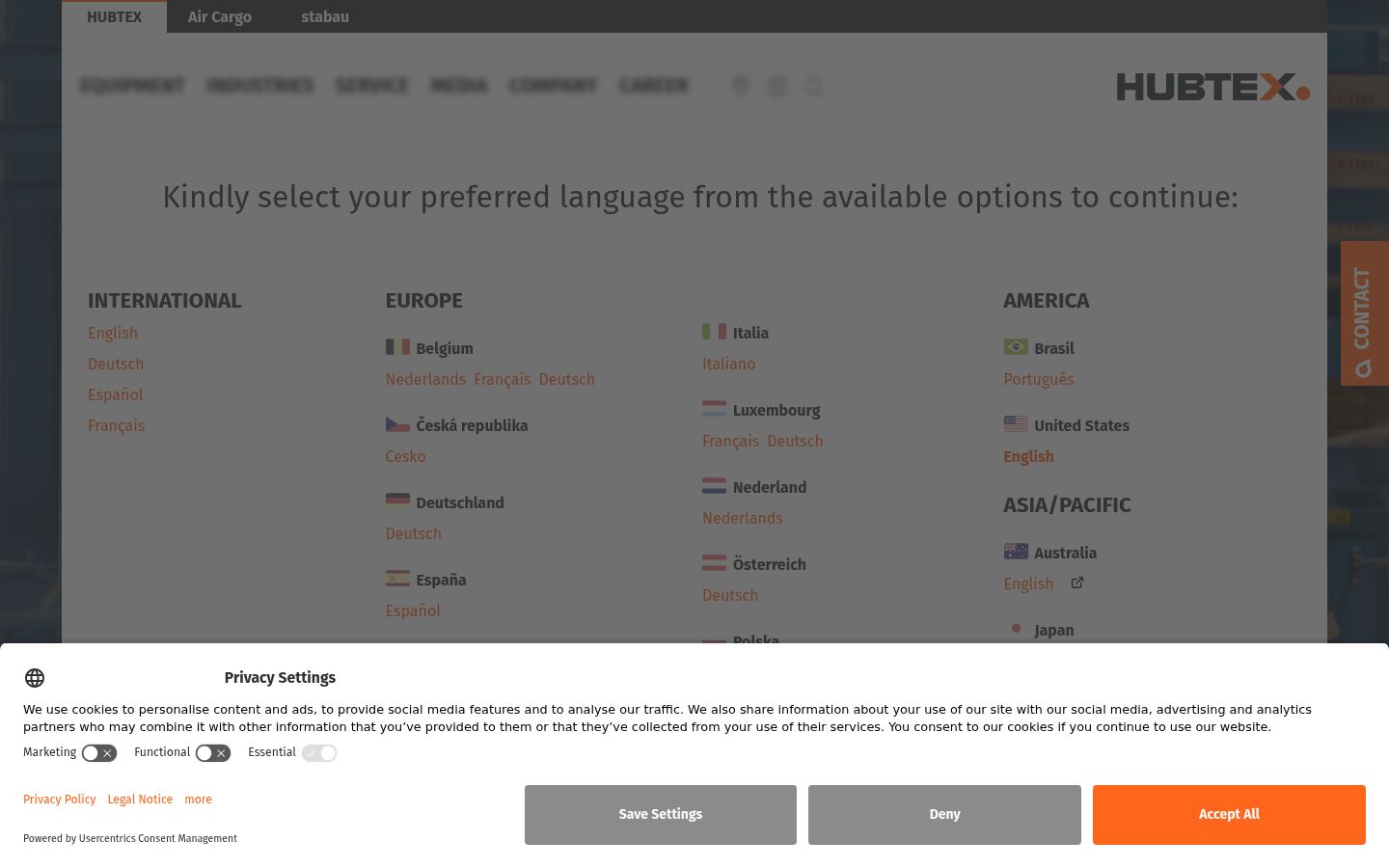Select Français under INTERNATIONAL
The width and height of the screenshot is (1389, 868).
coord(117,425)
